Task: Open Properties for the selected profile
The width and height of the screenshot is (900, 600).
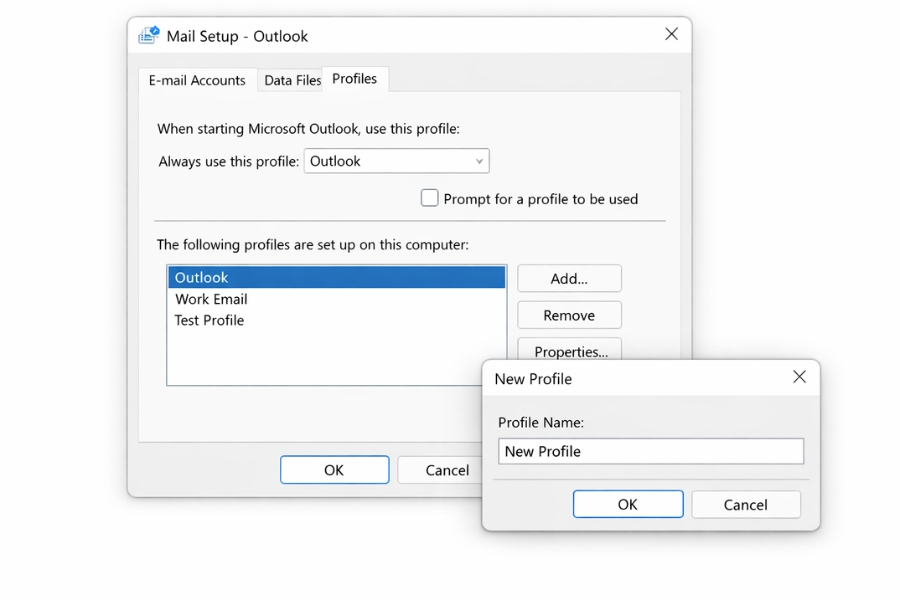Action: [568, 351]
